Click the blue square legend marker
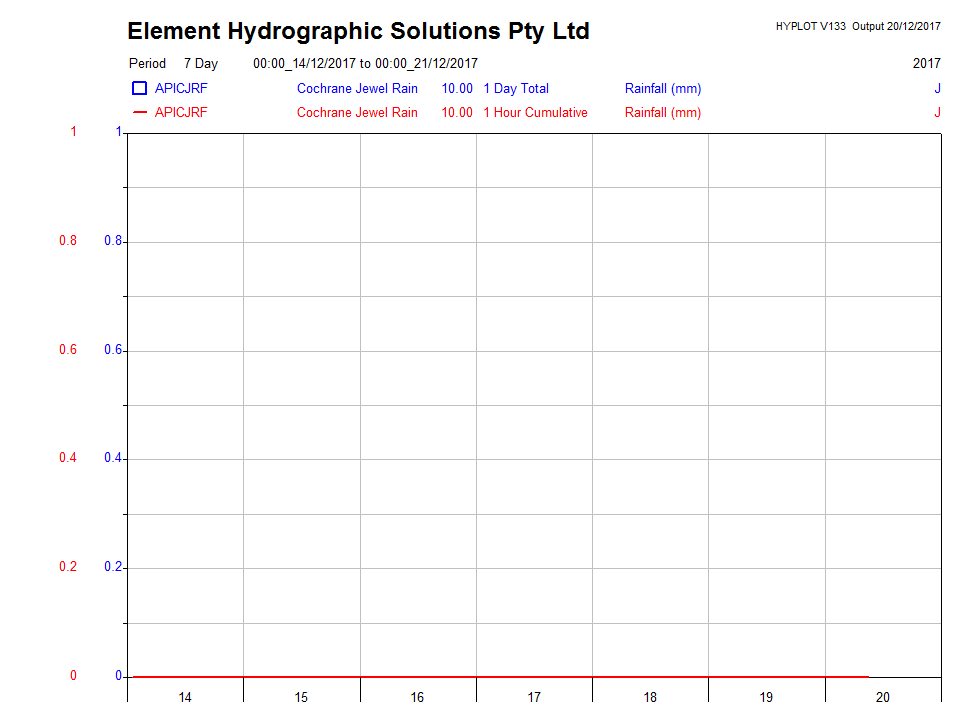The image size is (968, 726). point(140,89)
